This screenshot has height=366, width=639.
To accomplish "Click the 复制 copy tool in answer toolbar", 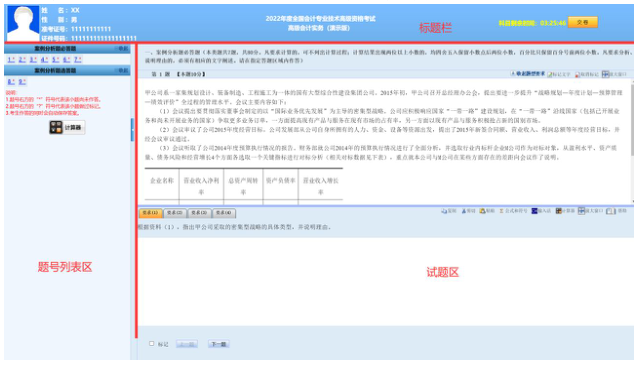I will point(449,211).
